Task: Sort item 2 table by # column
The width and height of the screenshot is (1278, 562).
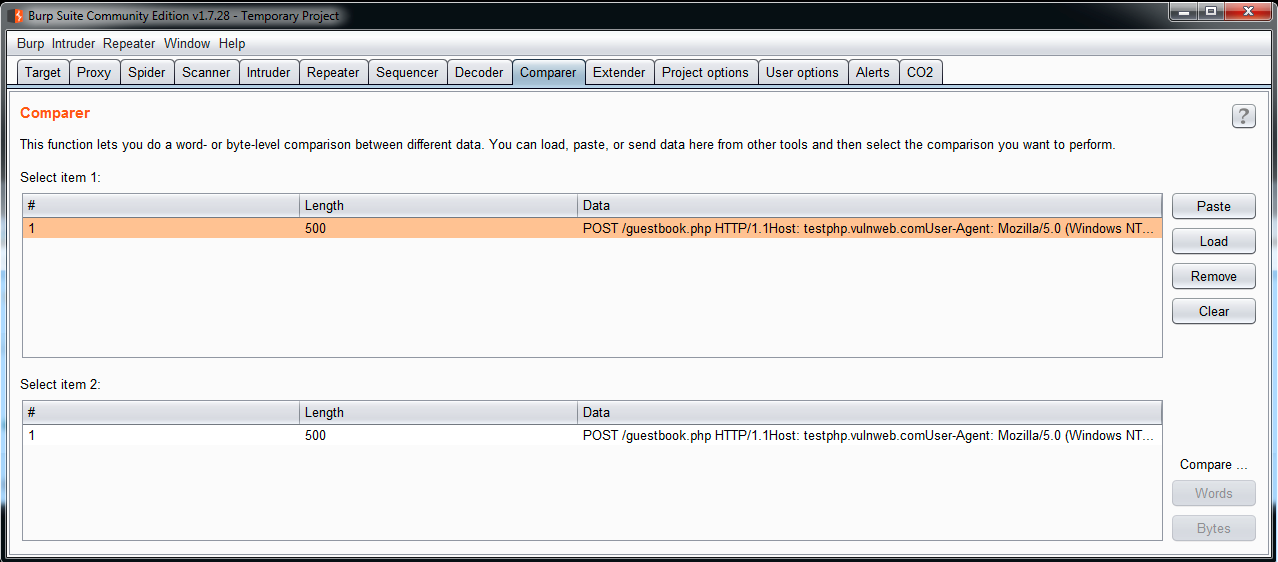Action: click(161, 412)
